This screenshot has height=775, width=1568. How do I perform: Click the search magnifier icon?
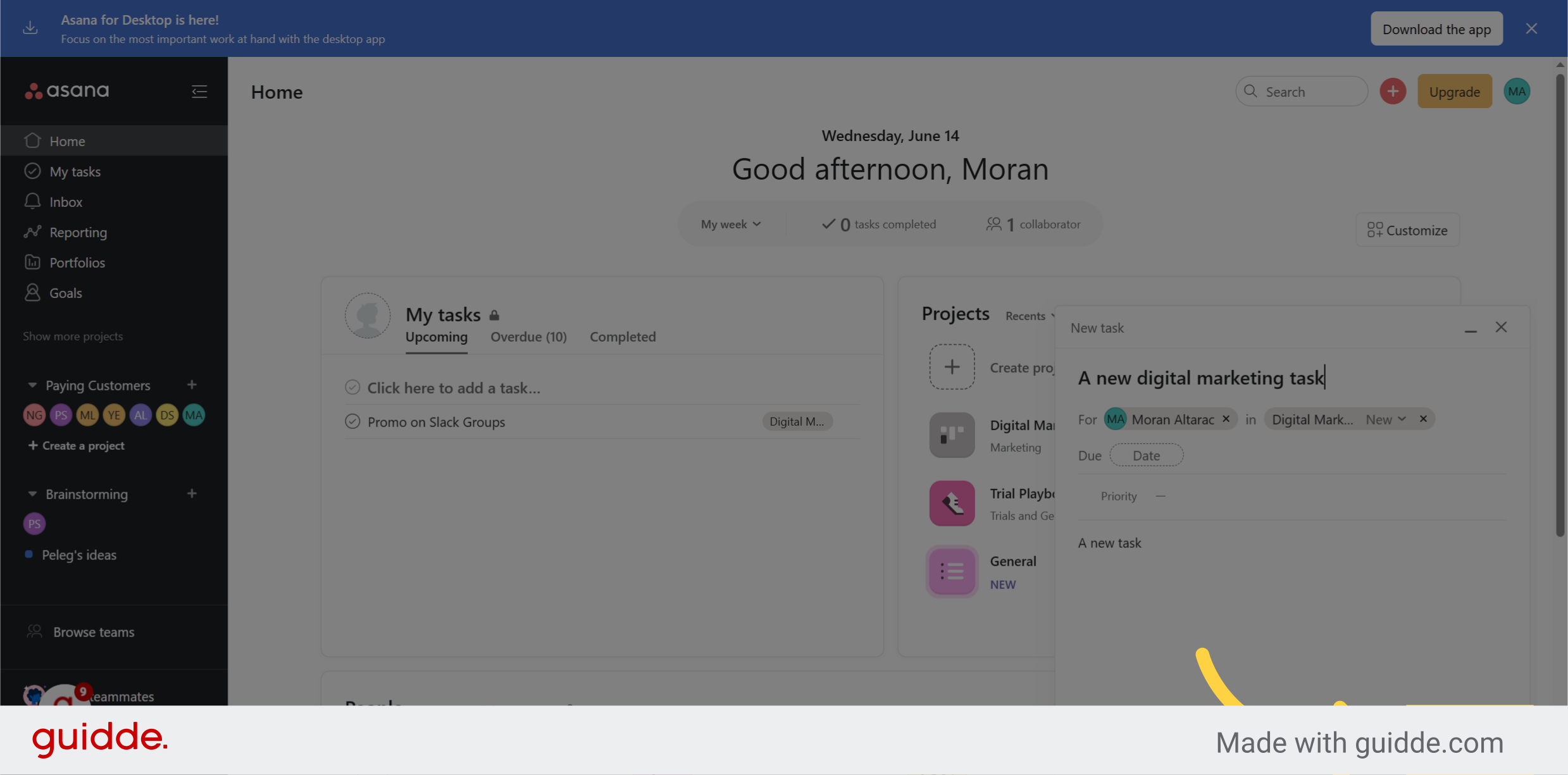click(x=1250, y=91)
